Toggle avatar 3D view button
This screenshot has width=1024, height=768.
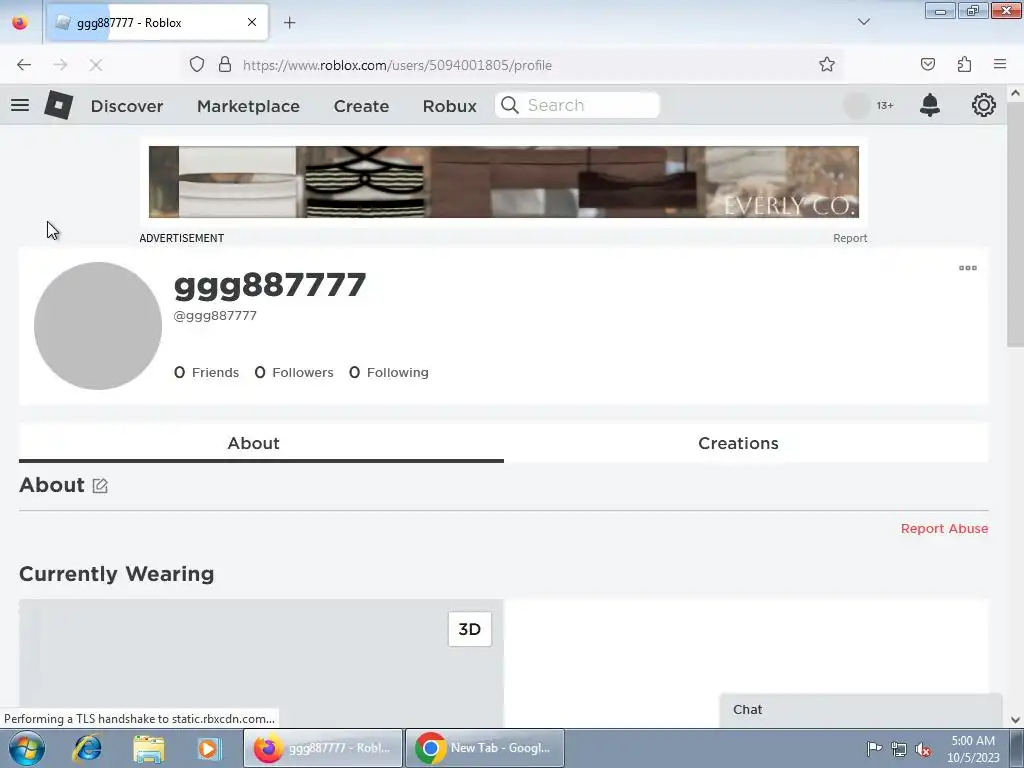coord(470,629)
